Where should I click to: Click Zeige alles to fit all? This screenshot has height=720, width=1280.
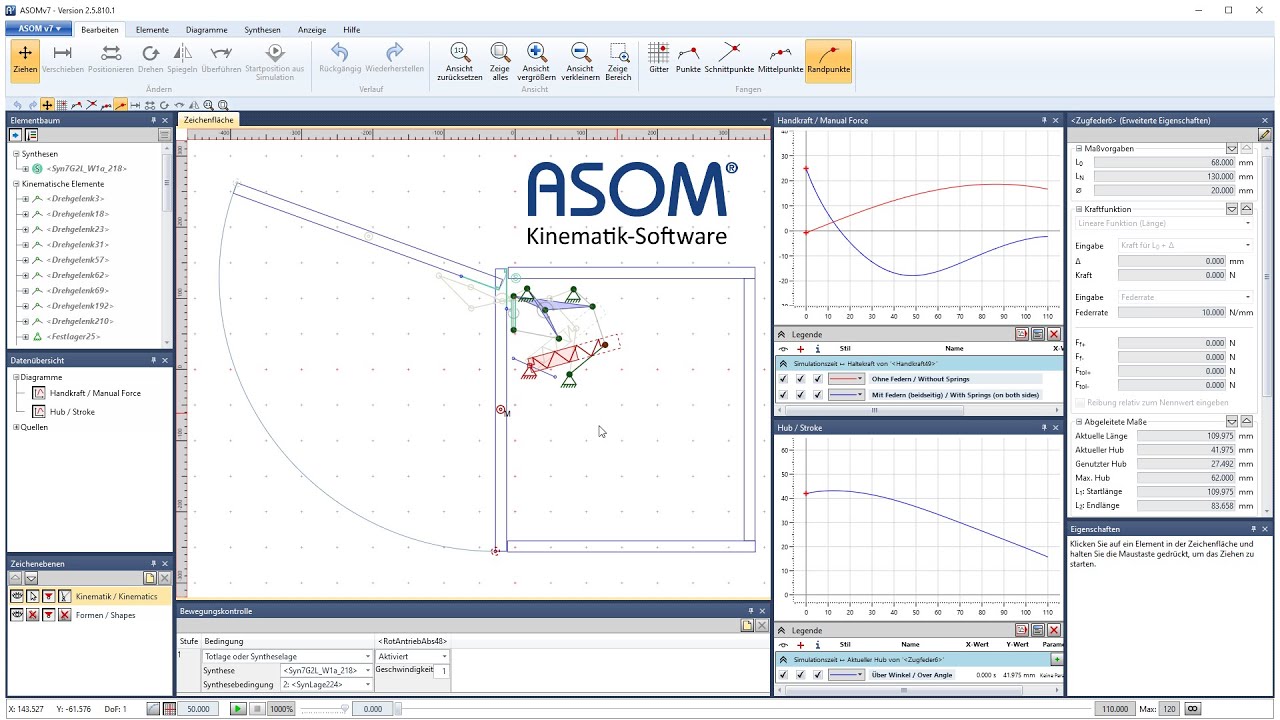click(x=499, y=62)
